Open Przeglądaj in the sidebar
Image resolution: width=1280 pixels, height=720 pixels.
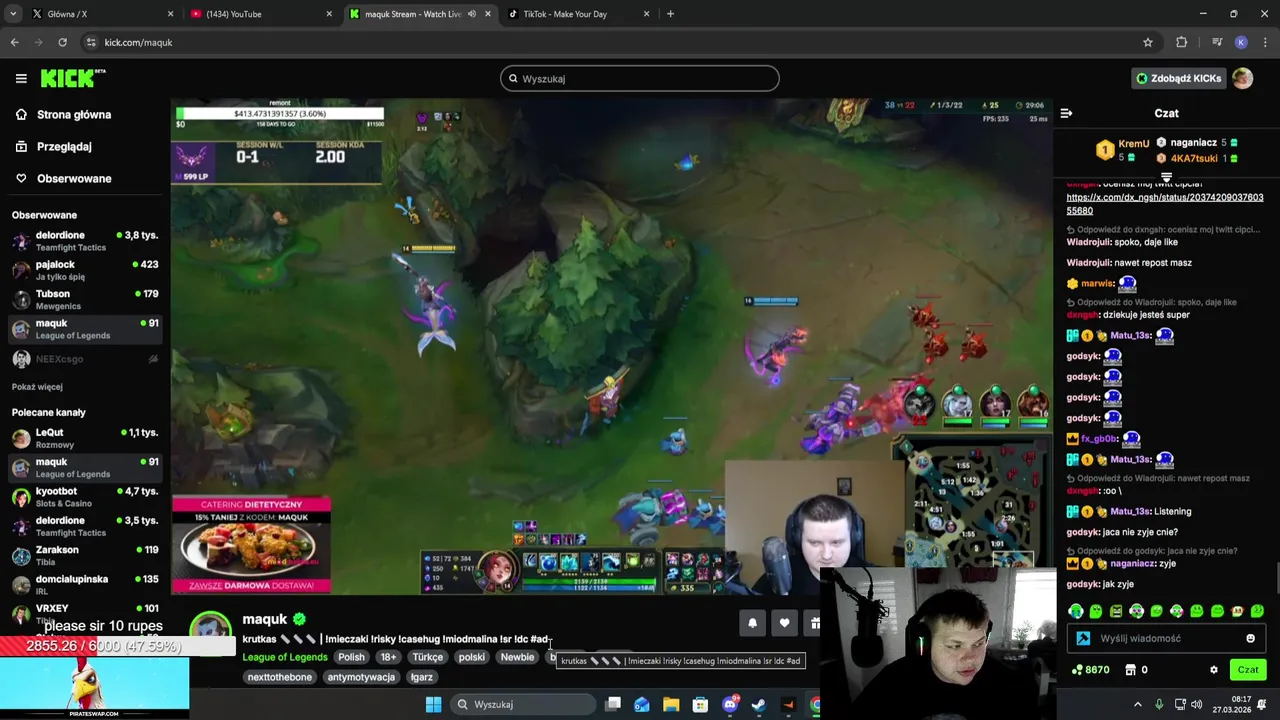coord(64,146)
